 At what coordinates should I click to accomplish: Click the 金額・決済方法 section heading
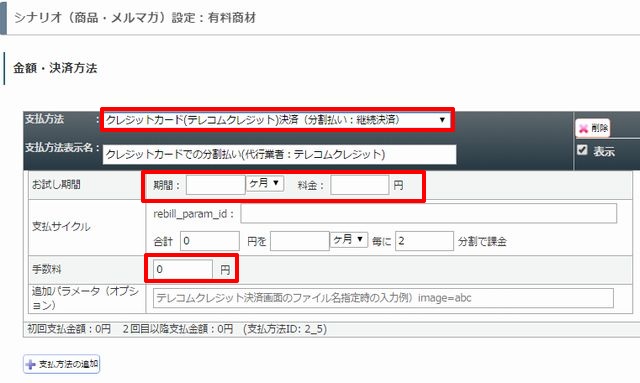[x=55, y=68]
